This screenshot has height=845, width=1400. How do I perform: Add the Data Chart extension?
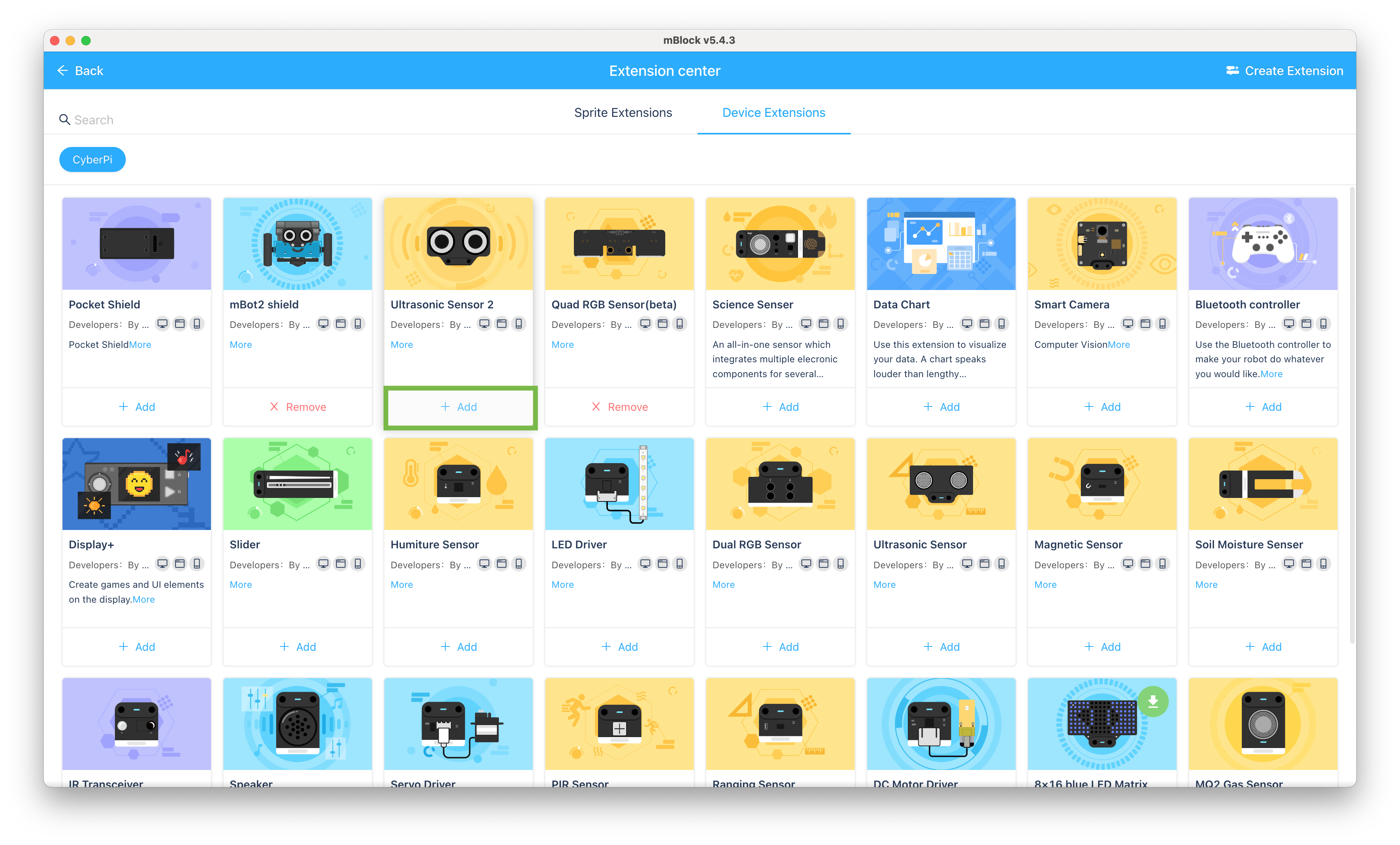click(941, 406)
